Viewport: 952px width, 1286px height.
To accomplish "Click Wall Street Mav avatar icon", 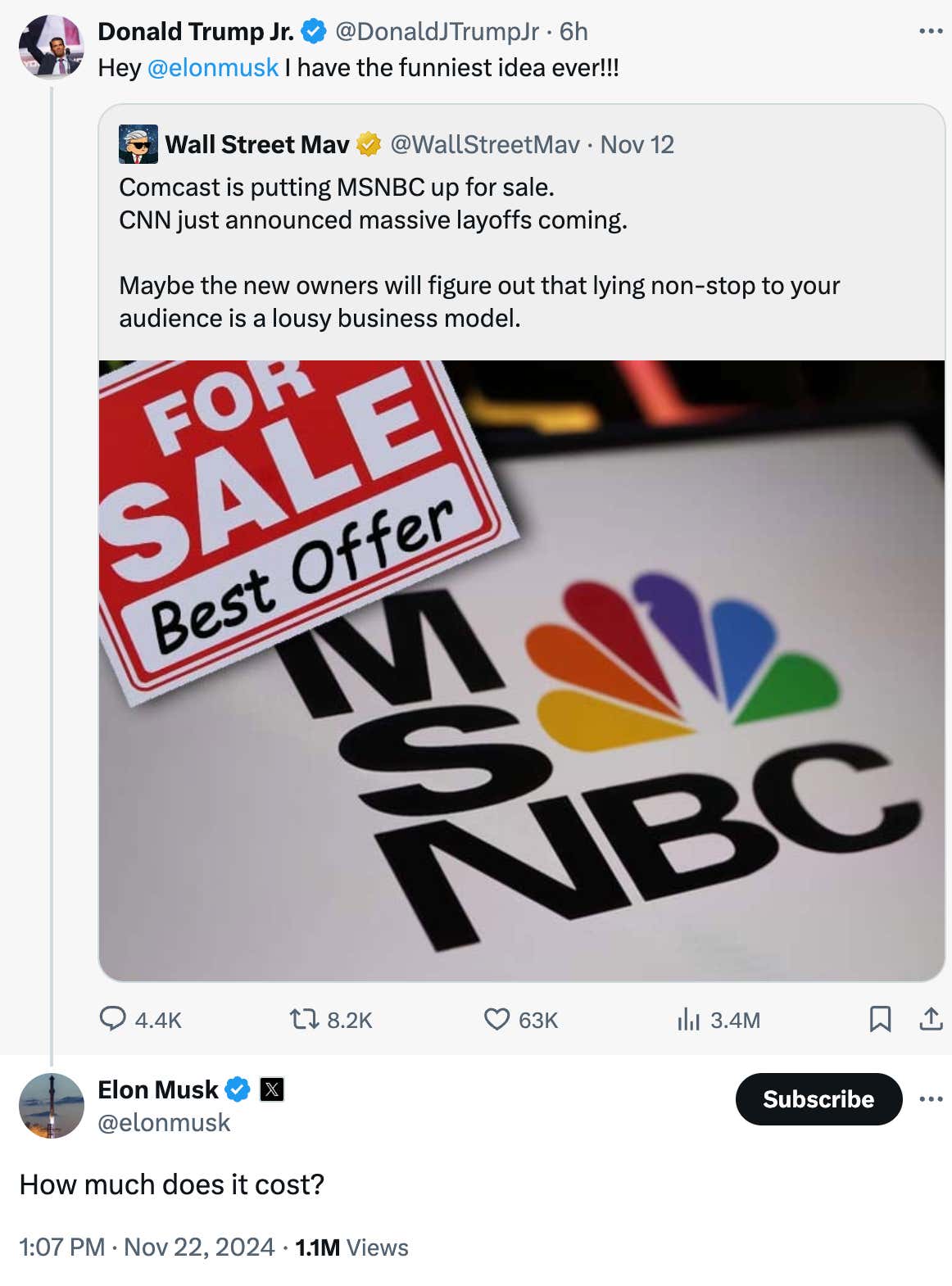I will point(138,144).
